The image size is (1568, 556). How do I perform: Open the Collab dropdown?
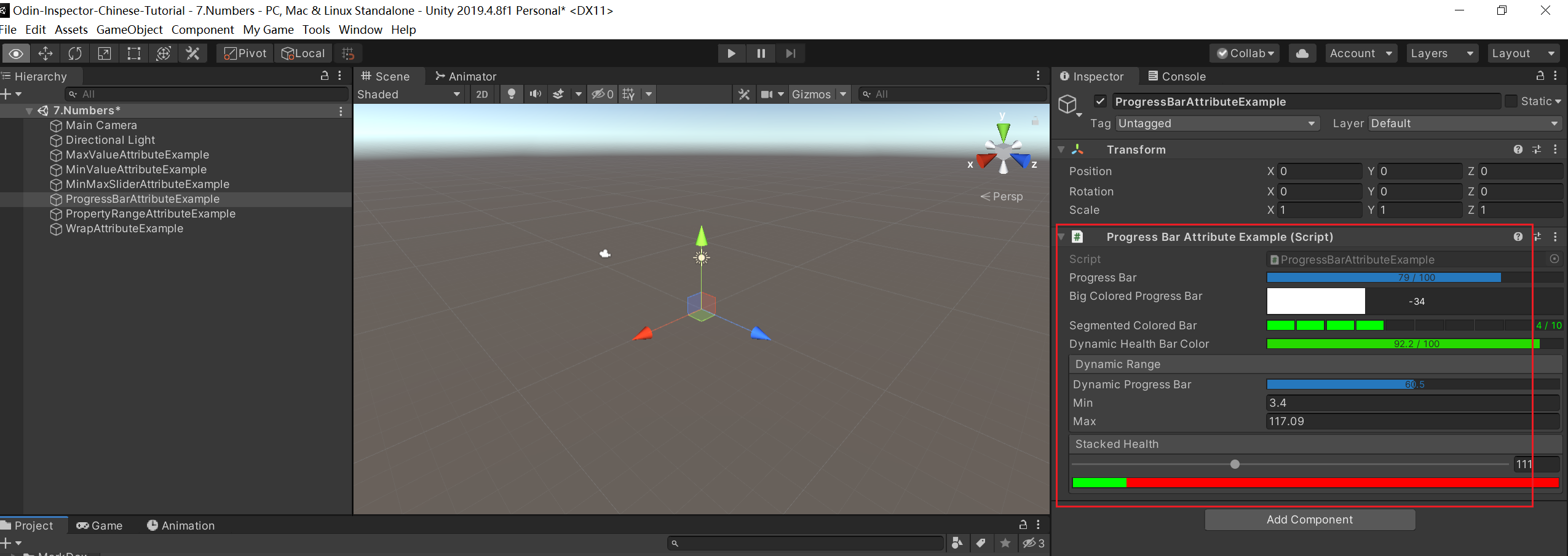(1246, 53)
